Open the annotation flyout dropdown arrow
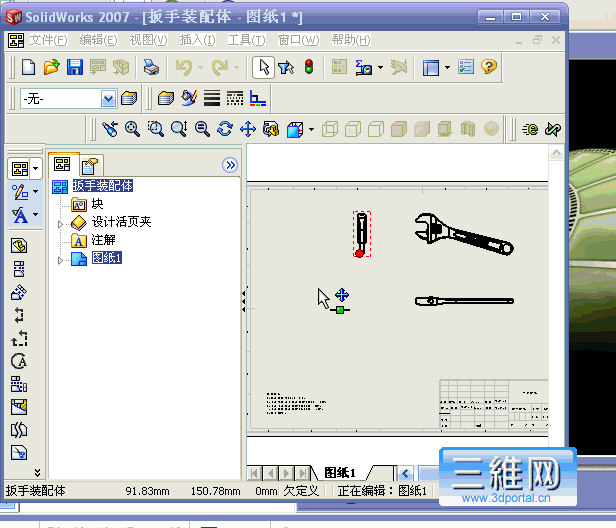The image size is (616, 528). pos(35,214)
